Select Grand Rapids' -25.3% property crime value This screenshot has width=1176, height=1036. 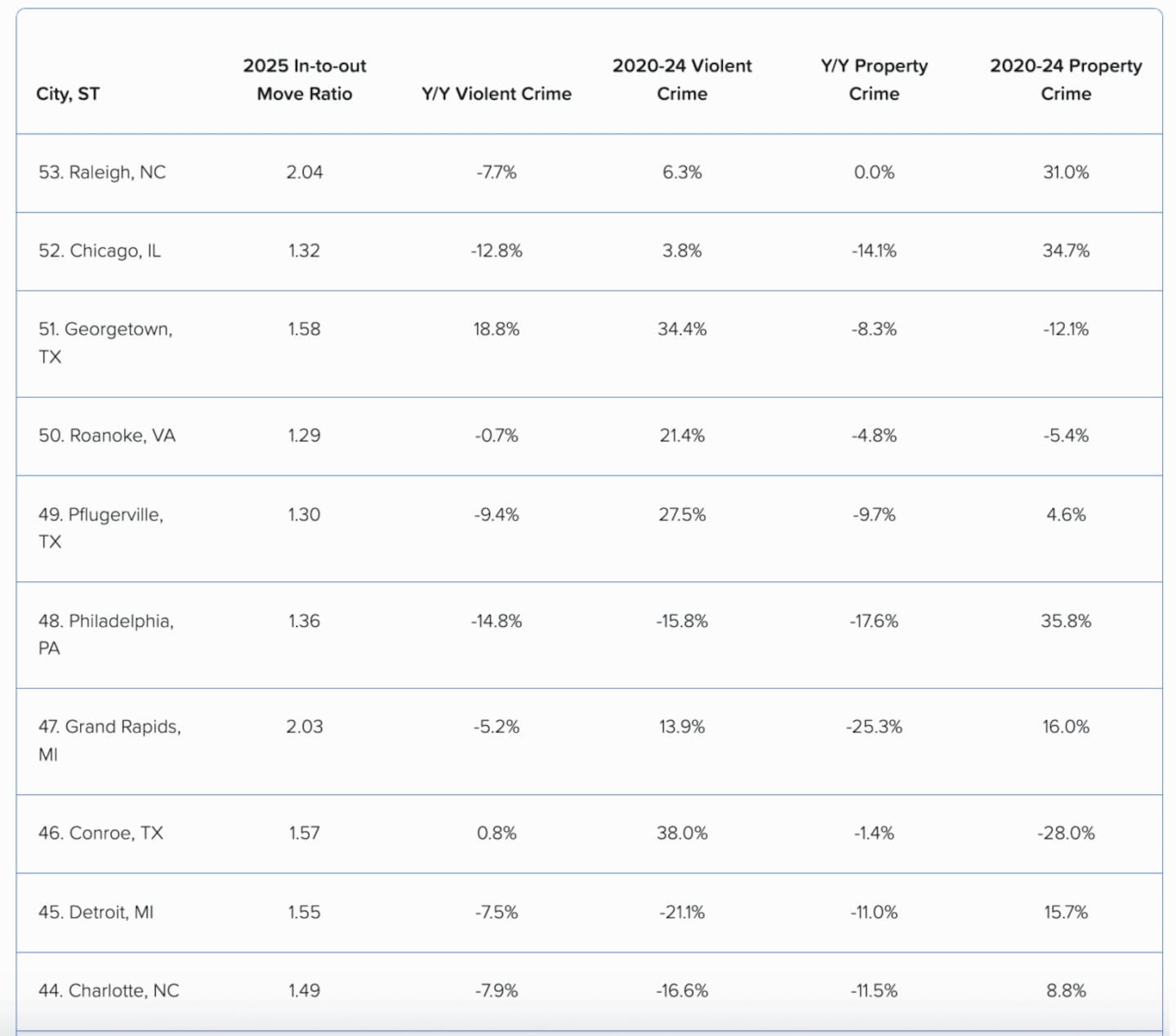tap(874, 727)
